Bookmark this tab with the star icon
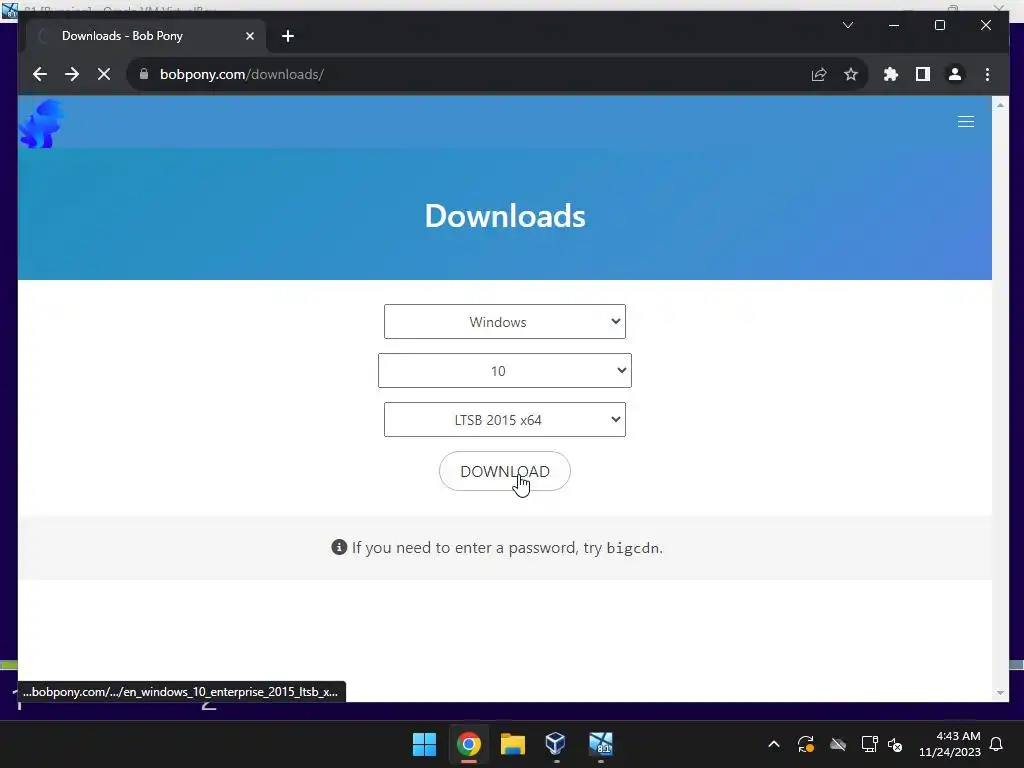 coord(850,74)
